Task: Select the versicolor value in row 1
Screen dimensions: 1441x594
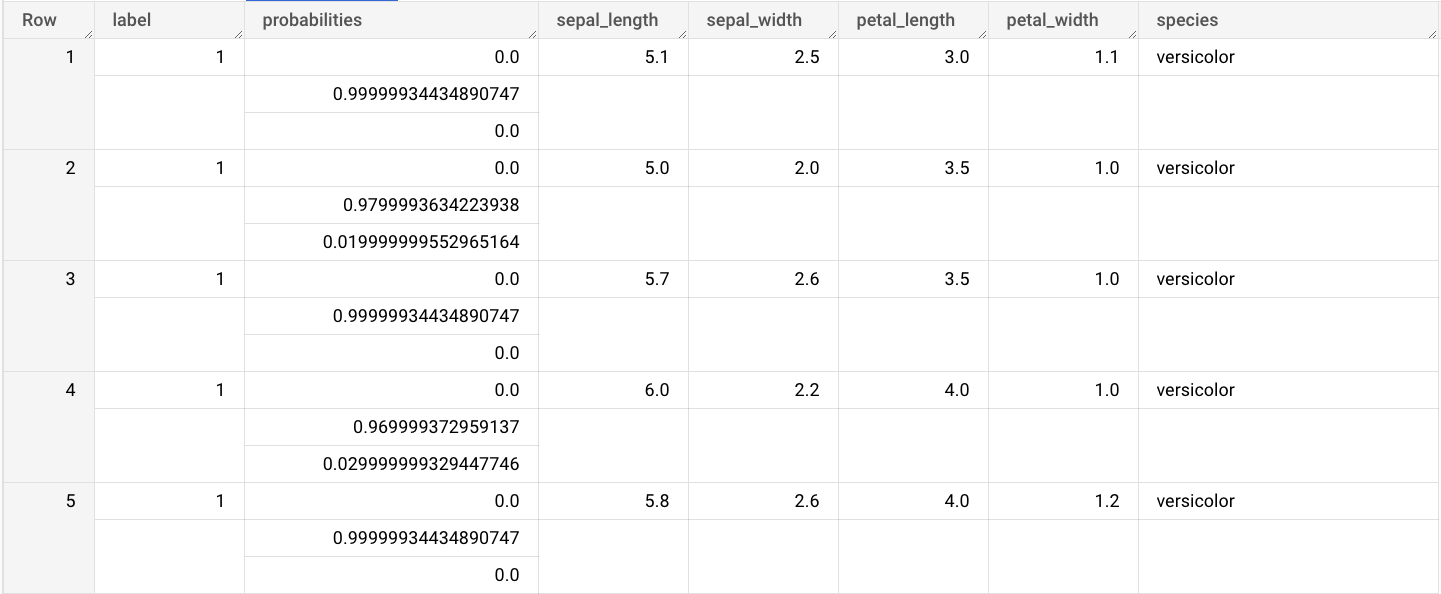Action: tap(1195, 57)
